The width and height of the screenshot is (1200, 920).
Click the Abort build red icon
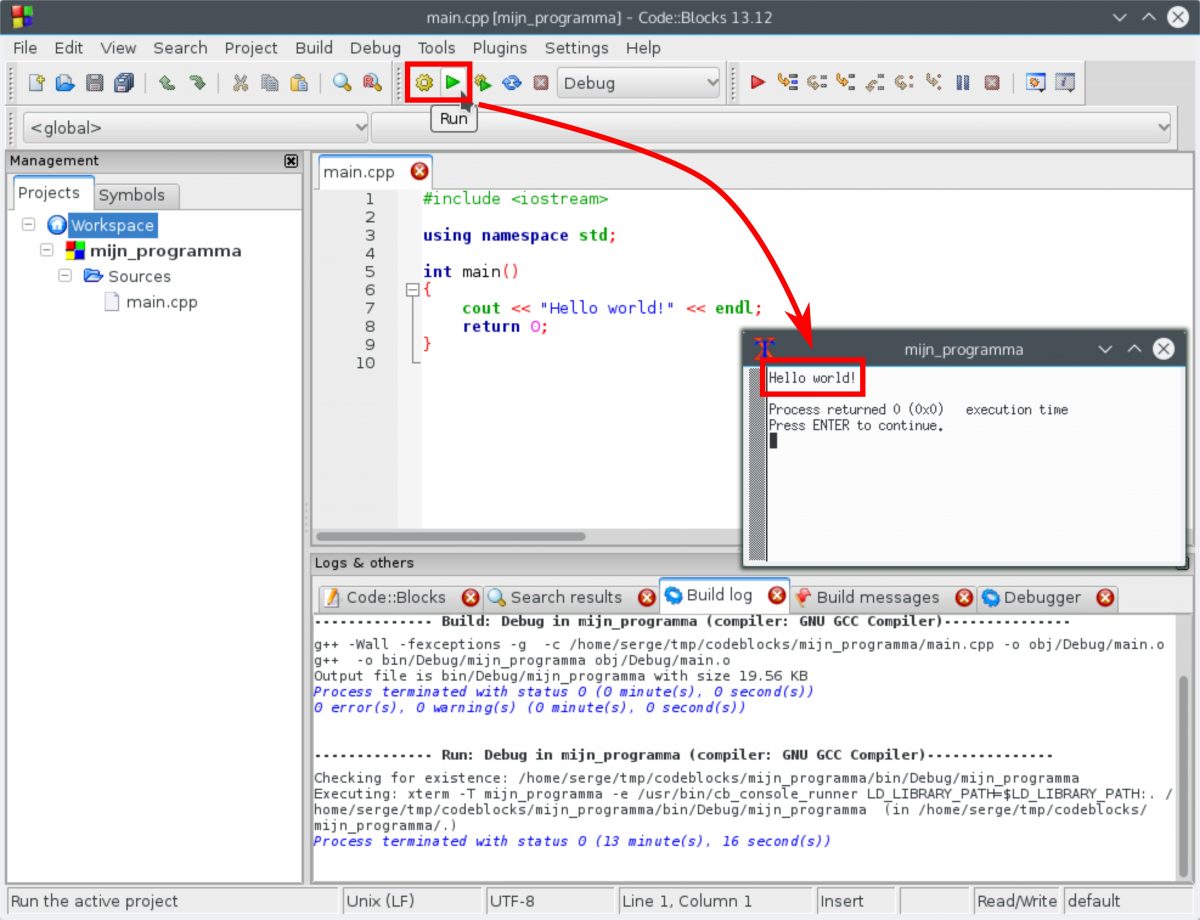point(540,83)
